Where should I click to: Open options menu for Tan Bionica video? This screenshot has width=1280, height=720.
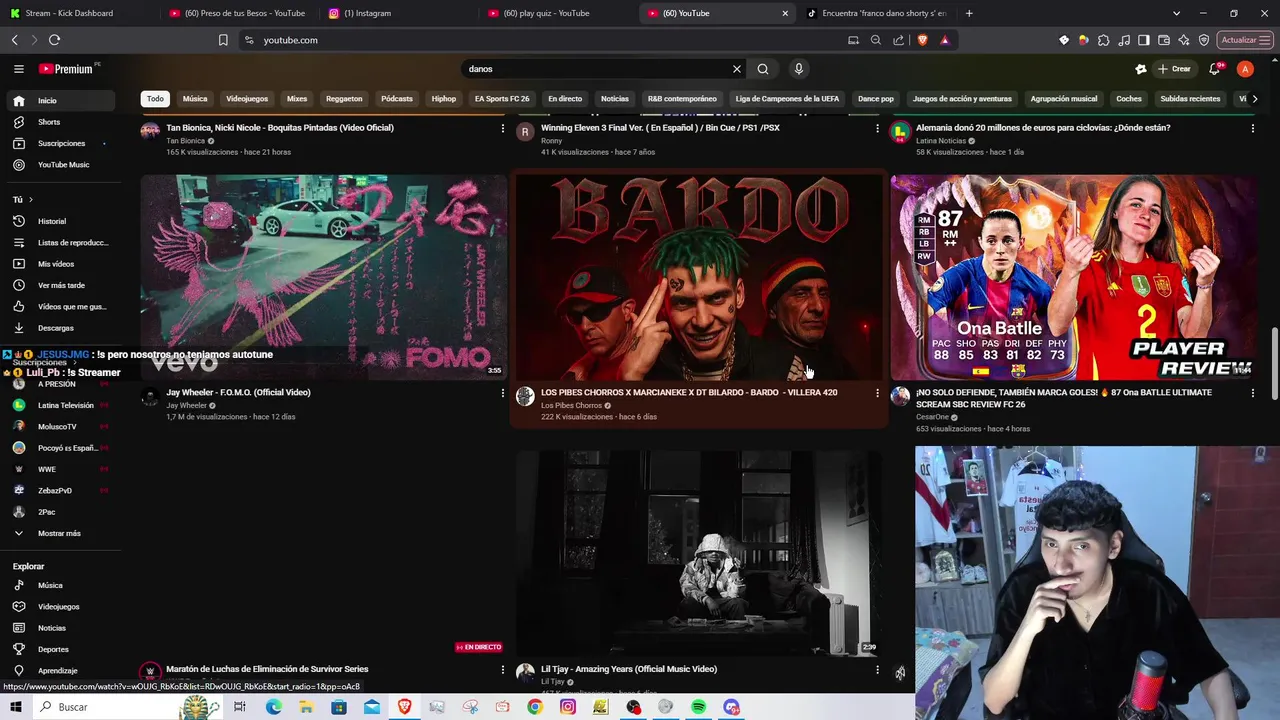click(x=503, y=128)
